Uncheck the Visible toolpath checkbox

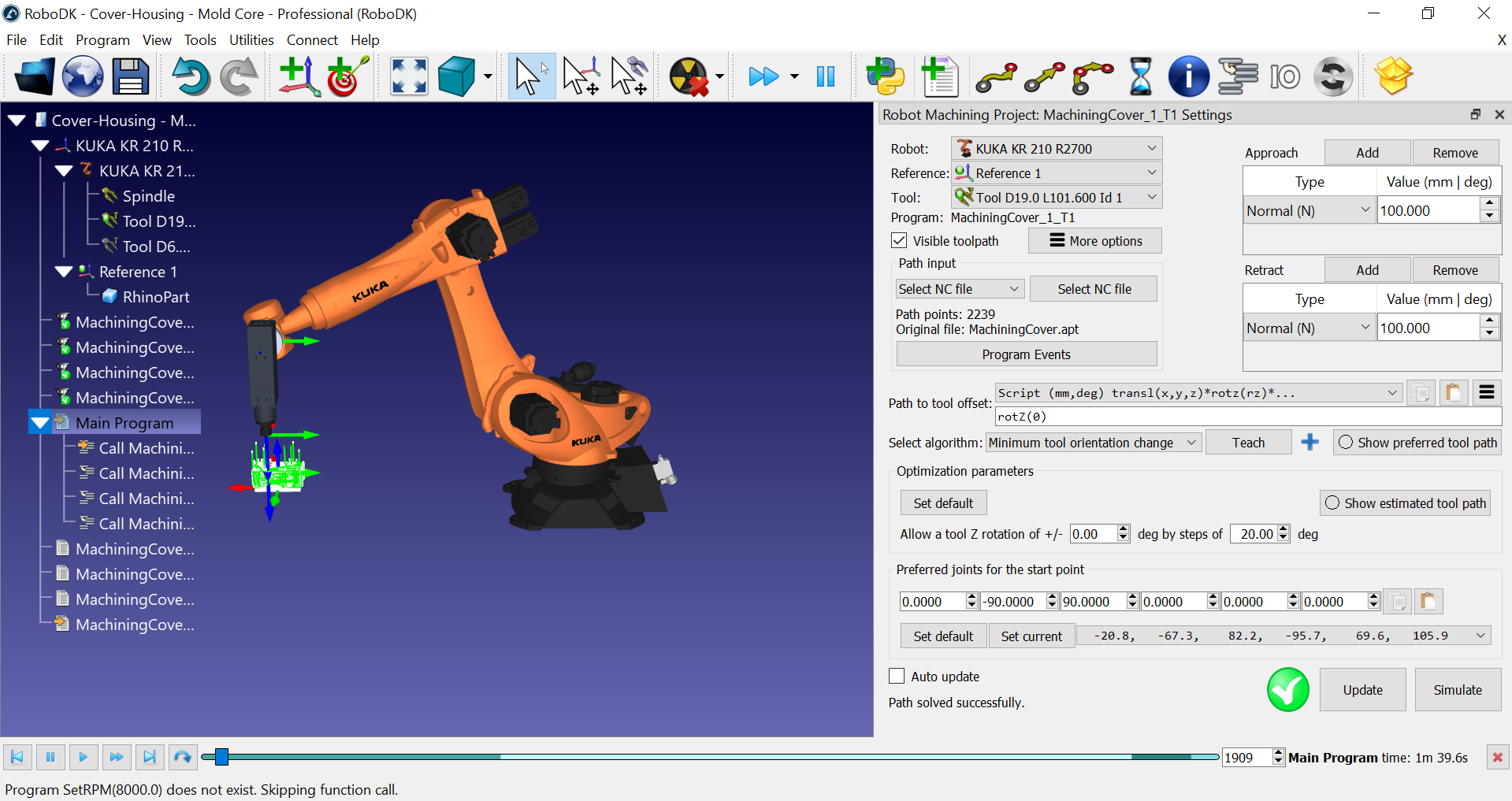click(x=899, y=240)
